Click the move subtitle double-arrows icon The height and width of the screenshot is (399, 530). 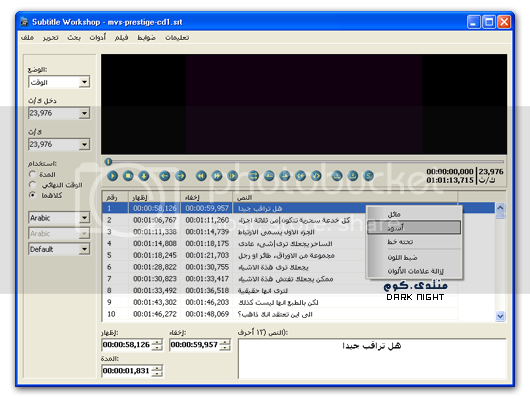253,176
